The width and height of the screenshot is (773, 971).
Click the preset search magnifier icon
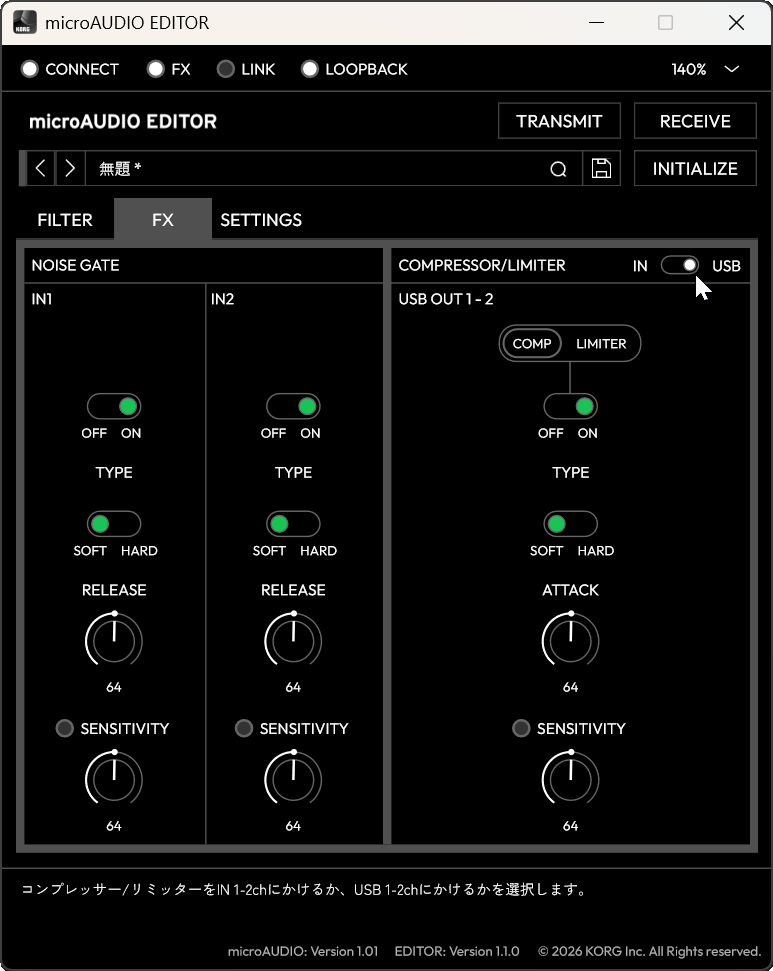(558, 169)
